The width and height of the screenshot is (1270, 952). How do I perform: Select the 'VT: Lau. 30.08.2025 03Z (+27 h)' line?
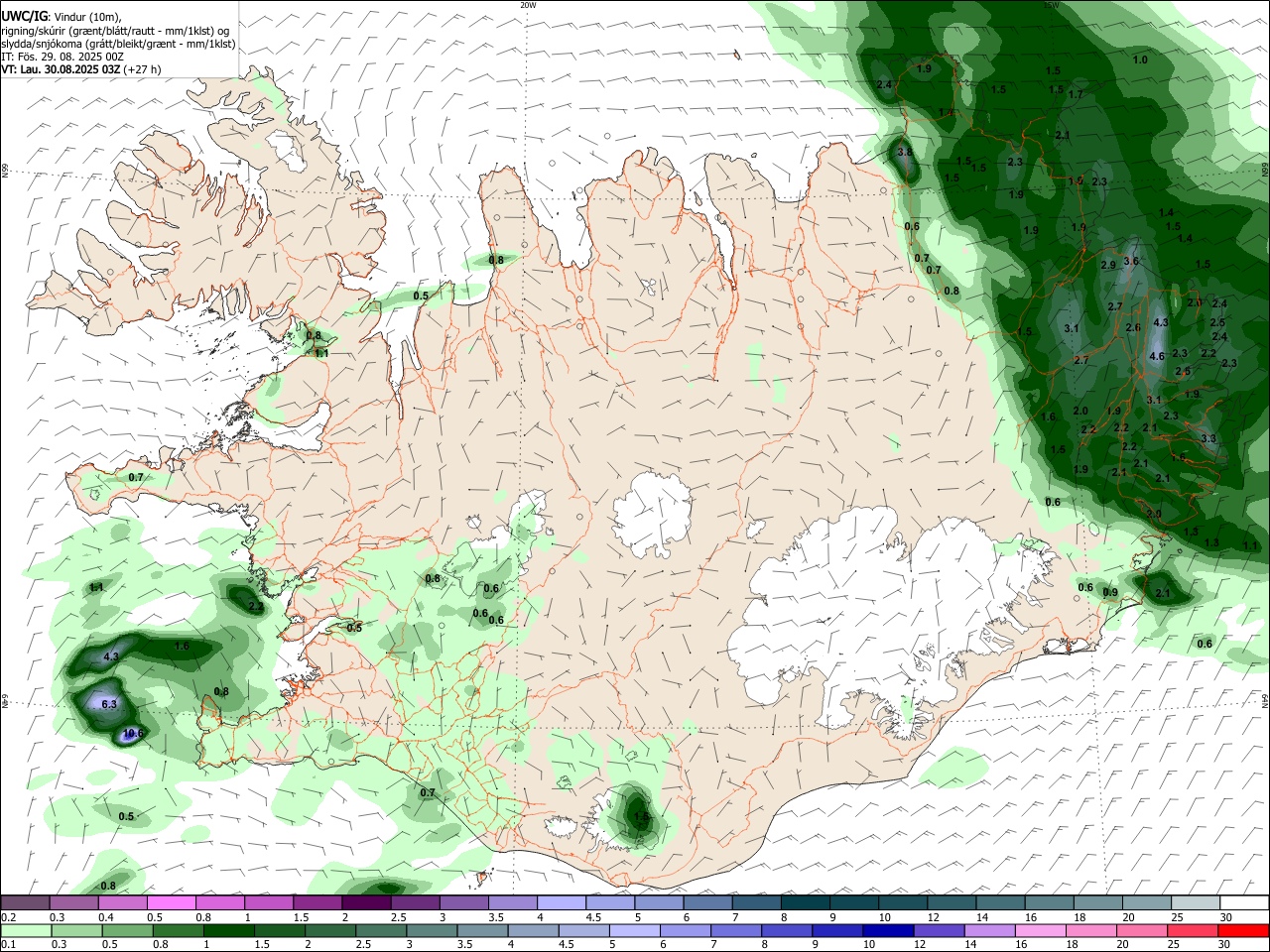pos(81,69)
